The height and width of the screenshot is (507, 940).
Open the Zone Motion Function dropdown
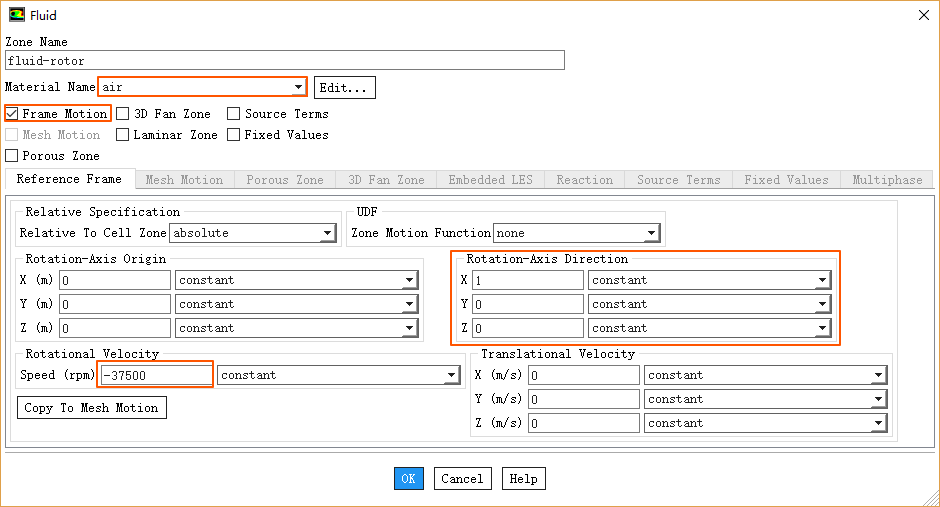pyautogui.click(x=651, y=234)
